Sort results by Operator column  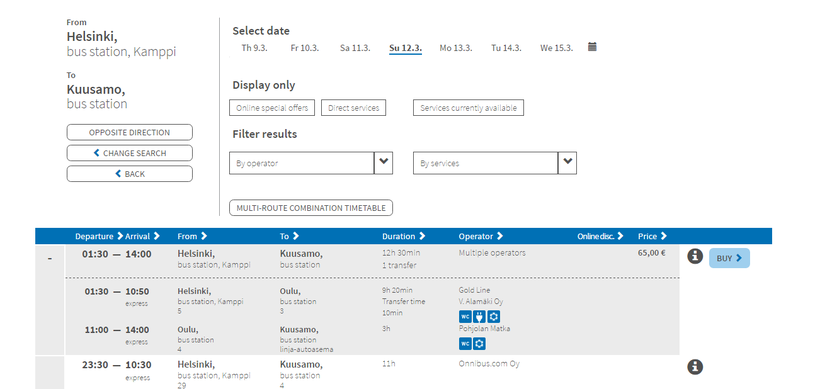481,236
